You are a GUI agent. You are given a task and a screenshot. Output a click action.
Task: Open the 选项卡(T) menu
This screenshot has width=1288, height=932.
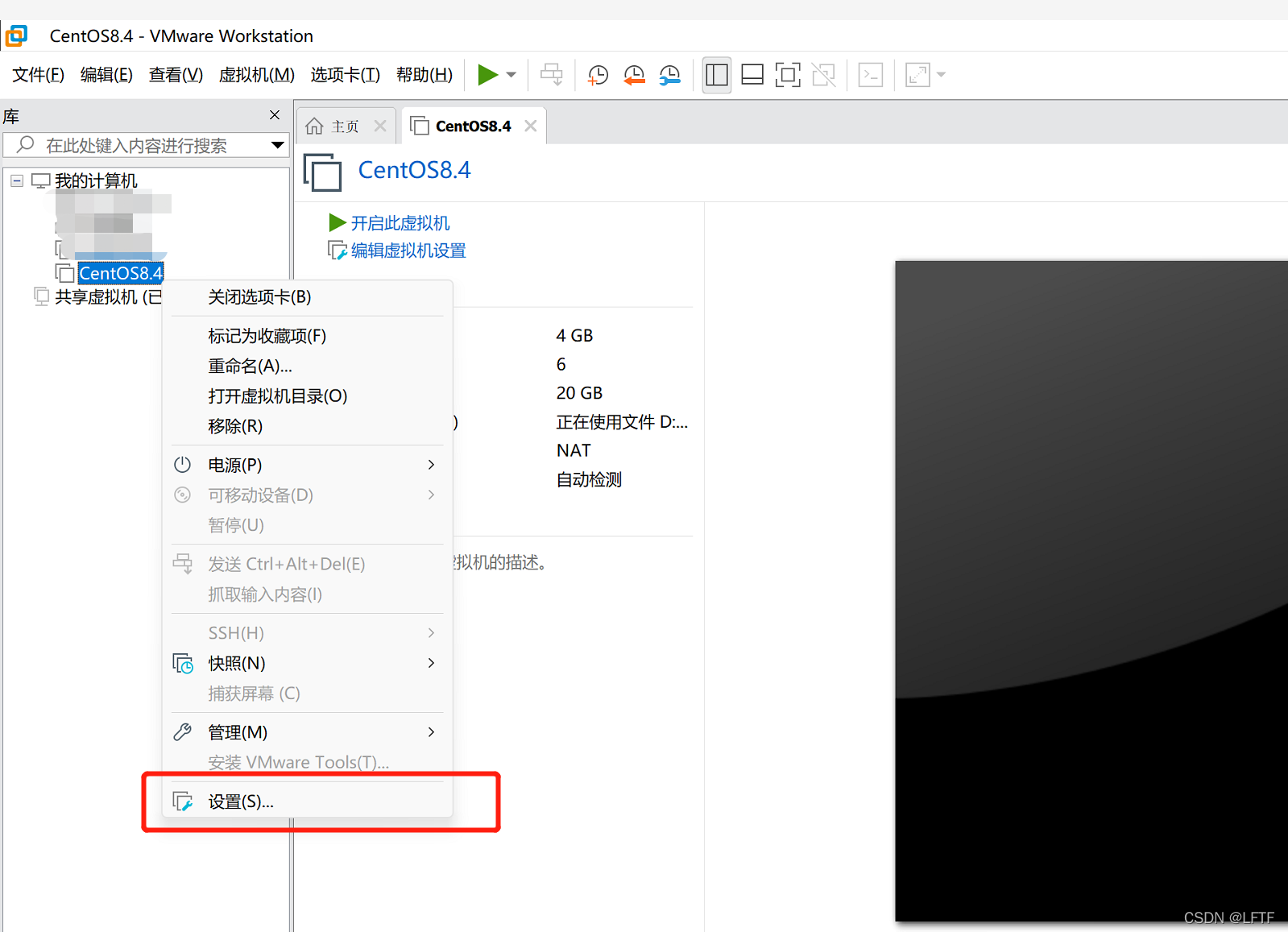pyautogui.click(x=346, y=75)
